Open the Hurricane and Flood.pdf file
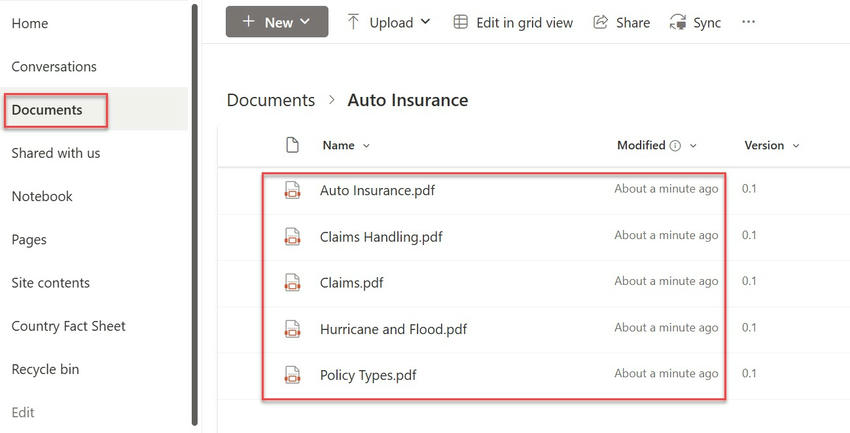Image resolution: width=850 pixels, height=433 pixels. point(393,329)
